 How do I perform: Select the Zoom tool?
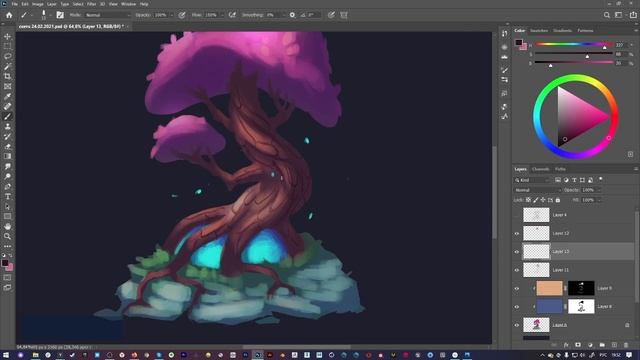point(7,236)
